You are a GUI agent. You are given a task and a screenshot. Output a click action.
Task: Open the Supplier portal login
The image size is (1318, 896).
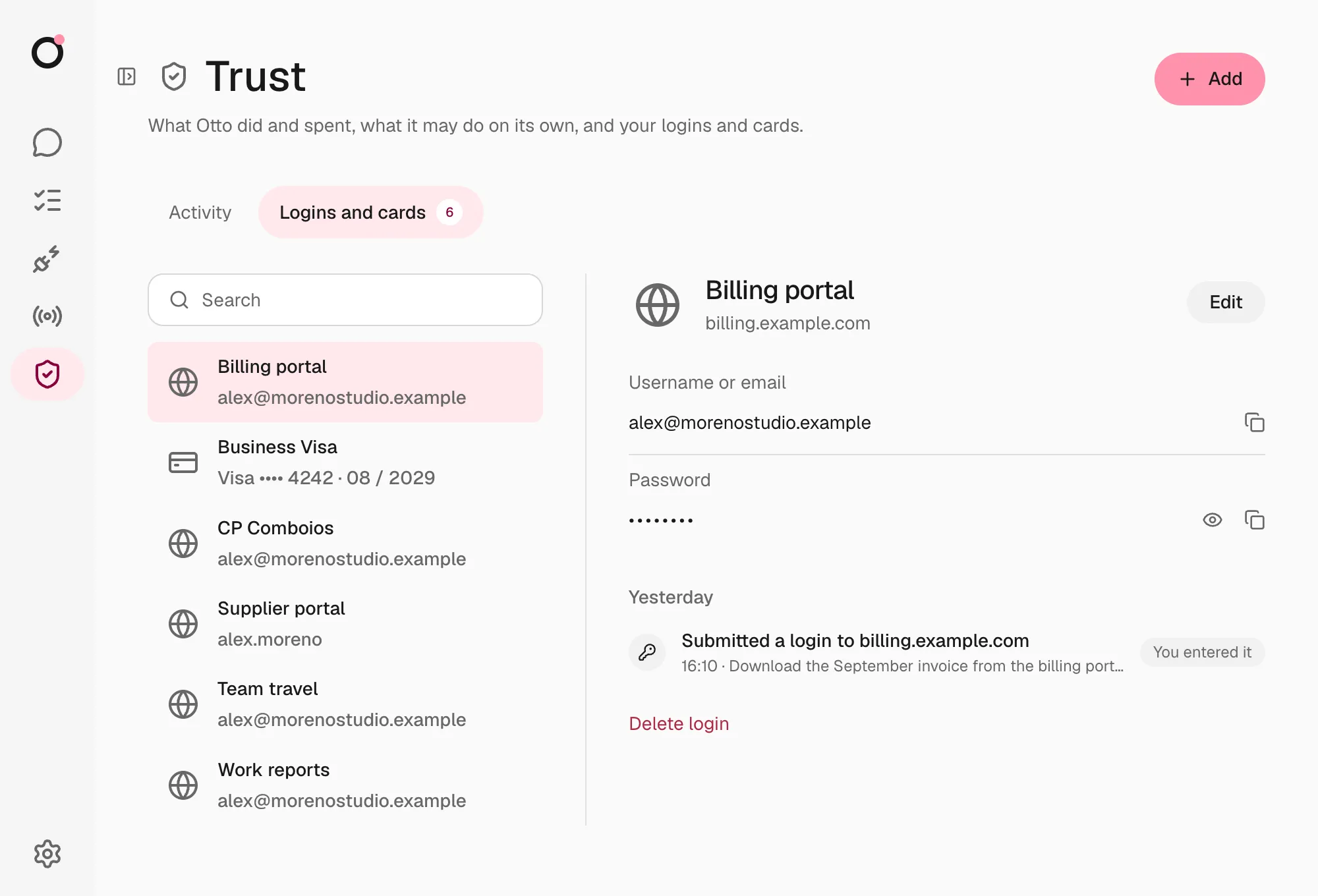345,624
